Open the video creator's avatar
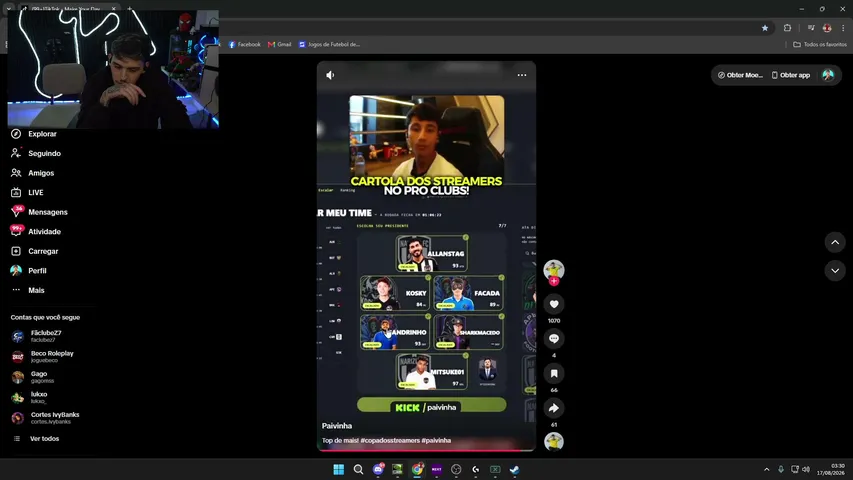Screen dimensions: 853x480 tap(554, 270)
